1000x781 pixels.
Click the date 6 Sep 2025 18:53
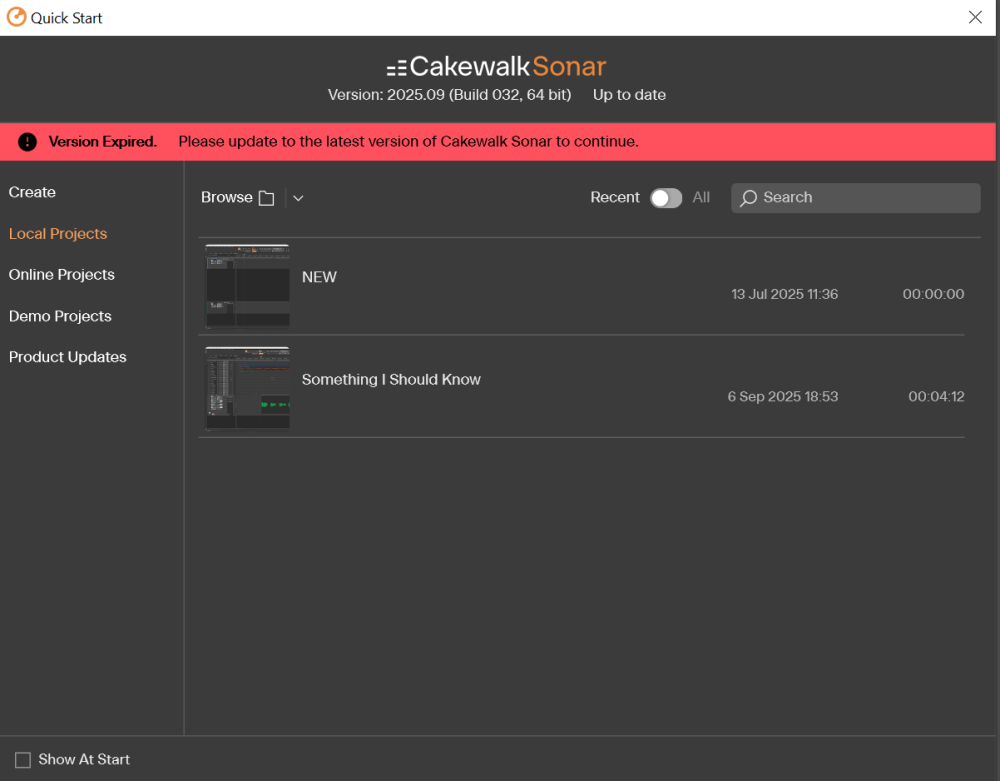point(783,397)
